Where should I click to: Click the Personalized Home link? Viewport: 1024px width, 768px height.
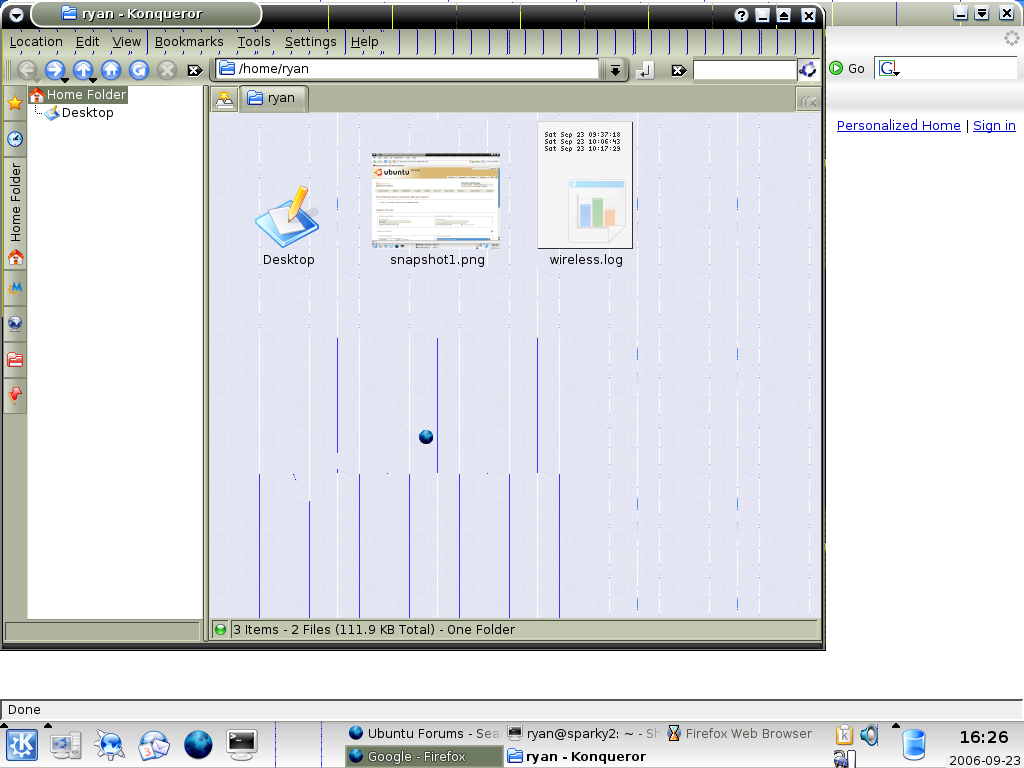[898, 126]
